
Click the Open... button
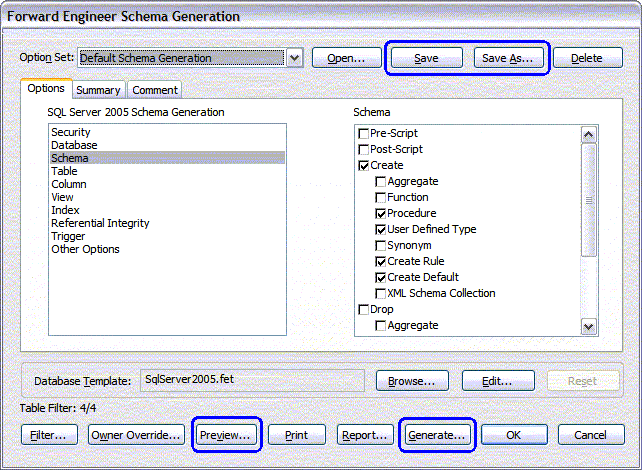point(346,58)
